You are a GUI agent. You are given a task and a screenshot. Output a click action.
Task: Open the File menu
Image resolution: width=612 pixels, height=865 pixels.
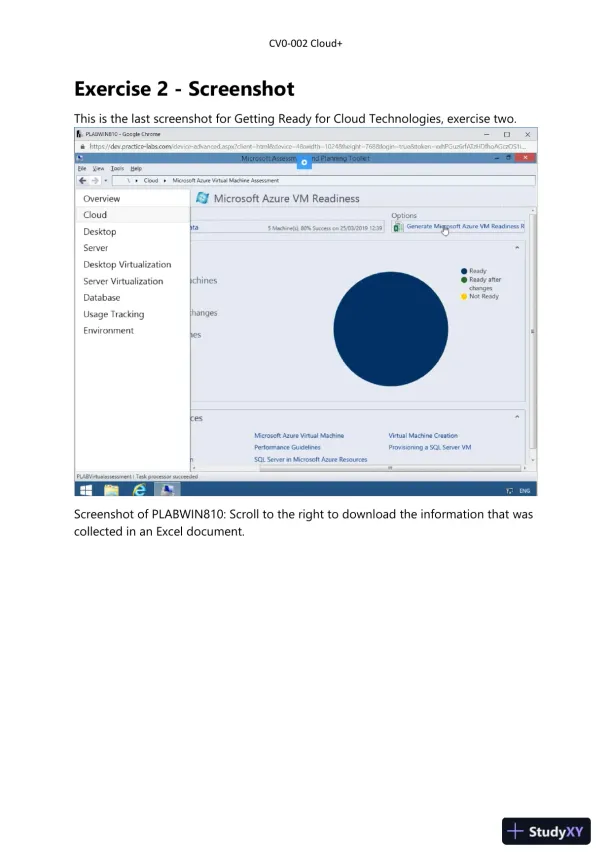[x=83, y=169]
